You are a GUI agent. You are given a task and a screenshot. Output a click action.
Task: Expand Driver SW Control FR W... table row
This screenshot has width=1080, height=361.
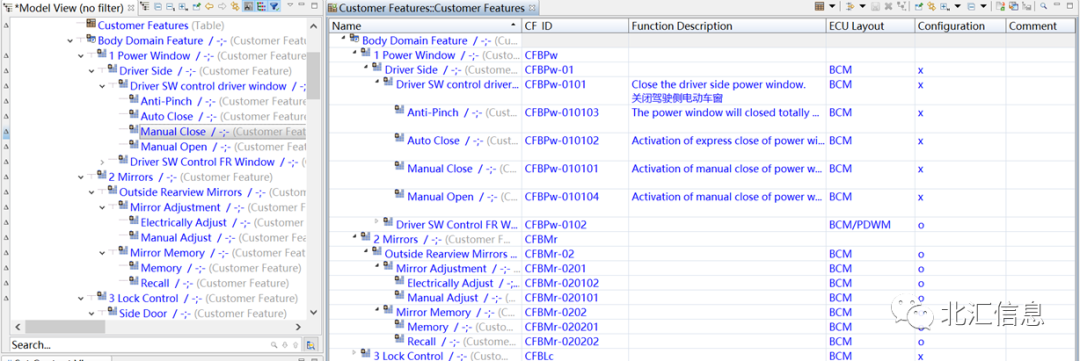click(x=377, y=221)
